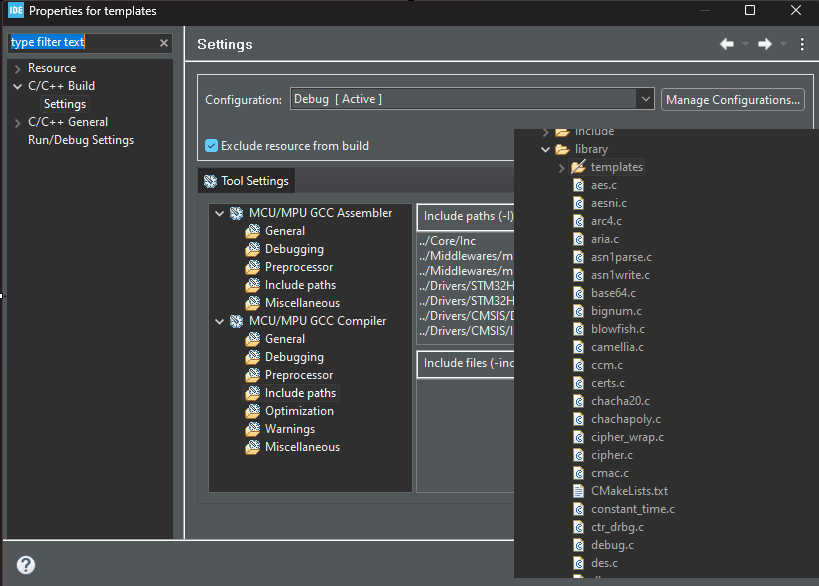
Task: Click the Help question mark icon
Action: click(x=26, y=565)
